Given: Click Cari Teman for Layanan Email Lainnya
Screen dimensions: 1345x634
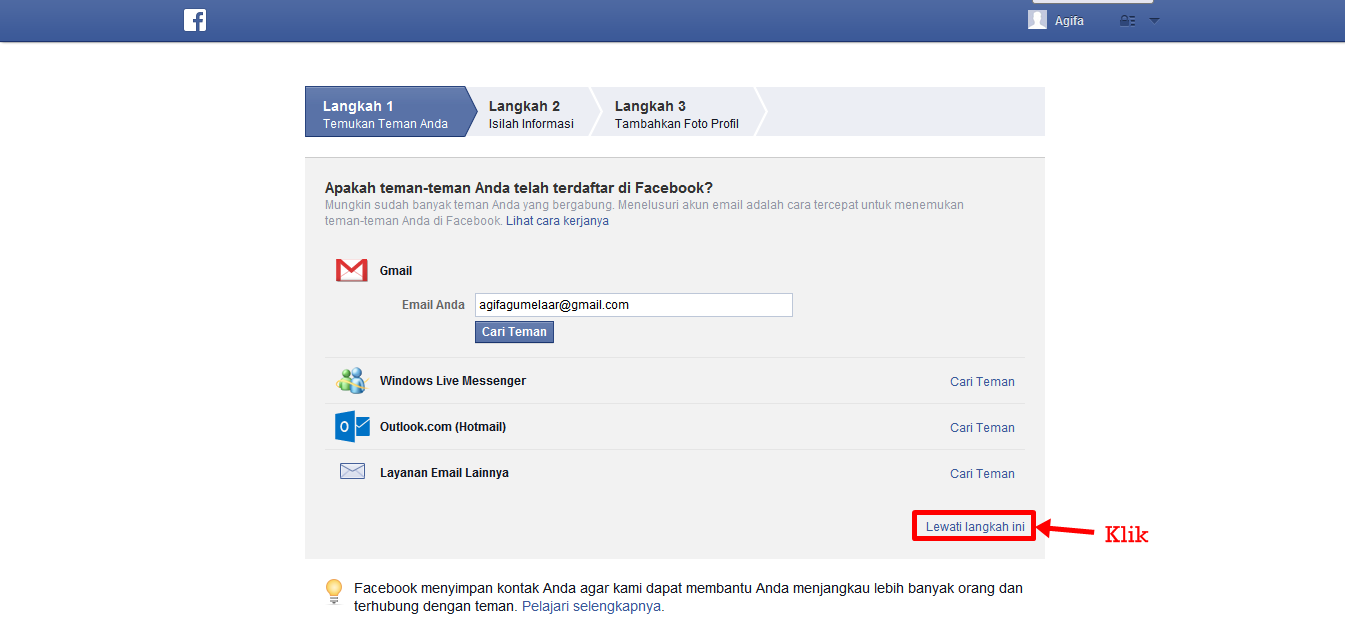Looking at the screenshot, I should pos(982,473).
